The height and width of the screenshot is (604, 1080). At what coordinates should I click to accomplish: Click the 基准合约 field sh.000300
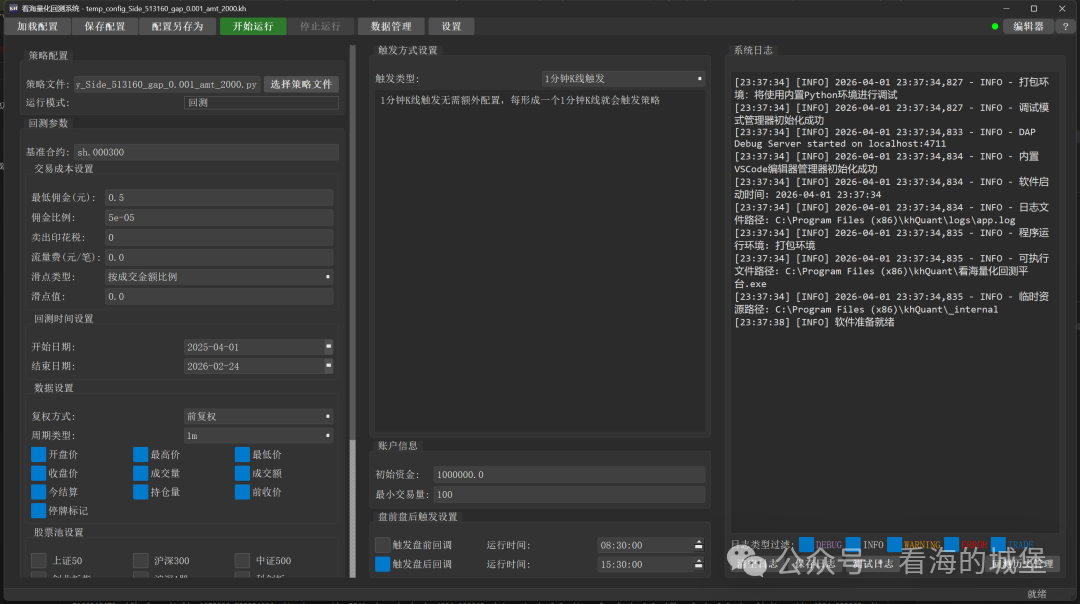[206, 152]
